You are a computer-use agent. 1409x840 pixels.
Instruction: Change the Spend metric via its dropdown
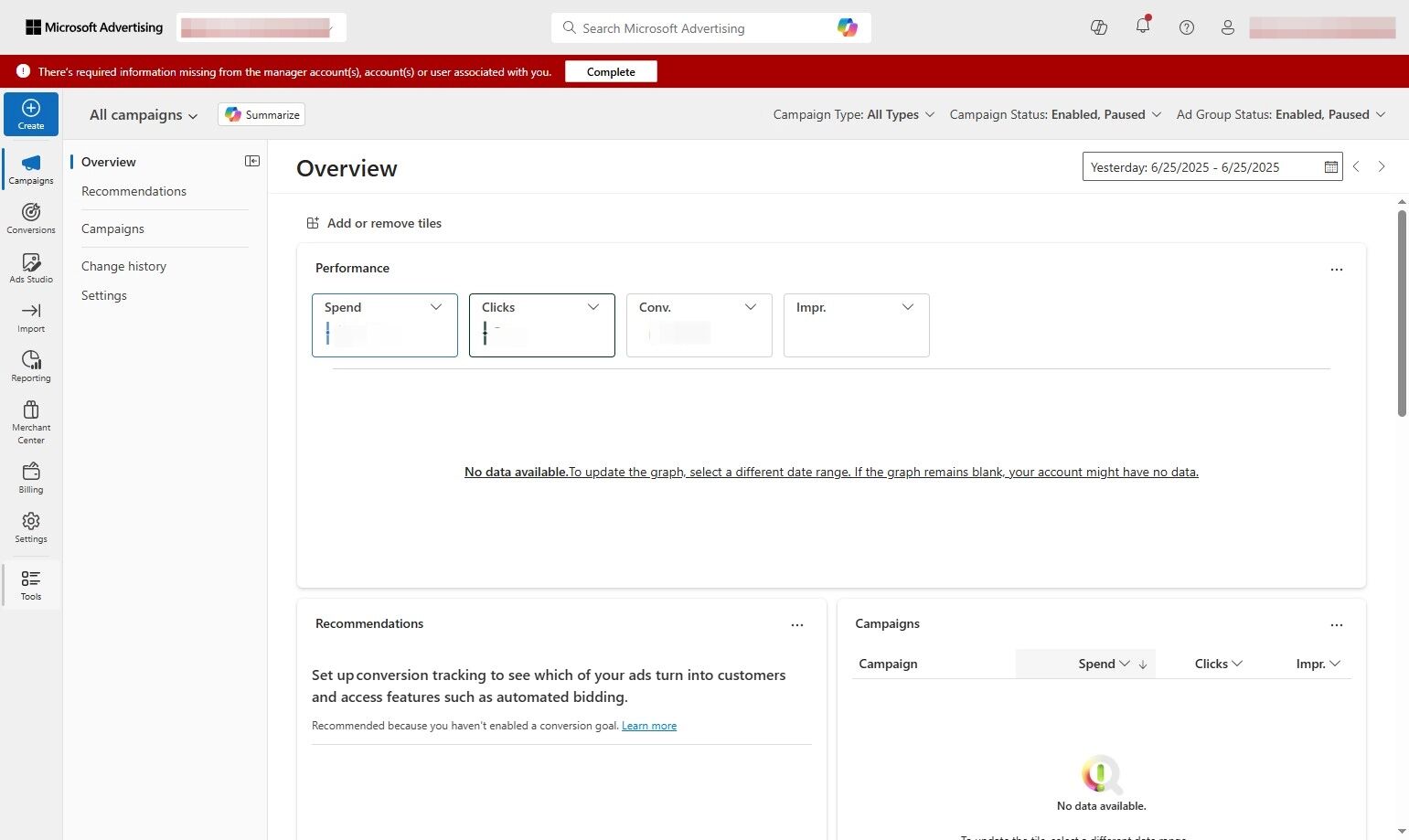436,307
